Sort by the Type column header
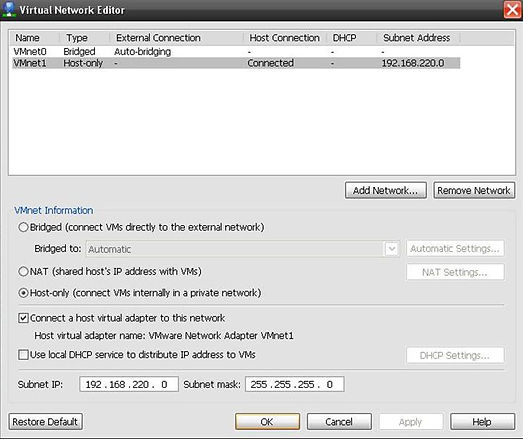Viewport: 523px width, 439px height. tap(85, 38)
